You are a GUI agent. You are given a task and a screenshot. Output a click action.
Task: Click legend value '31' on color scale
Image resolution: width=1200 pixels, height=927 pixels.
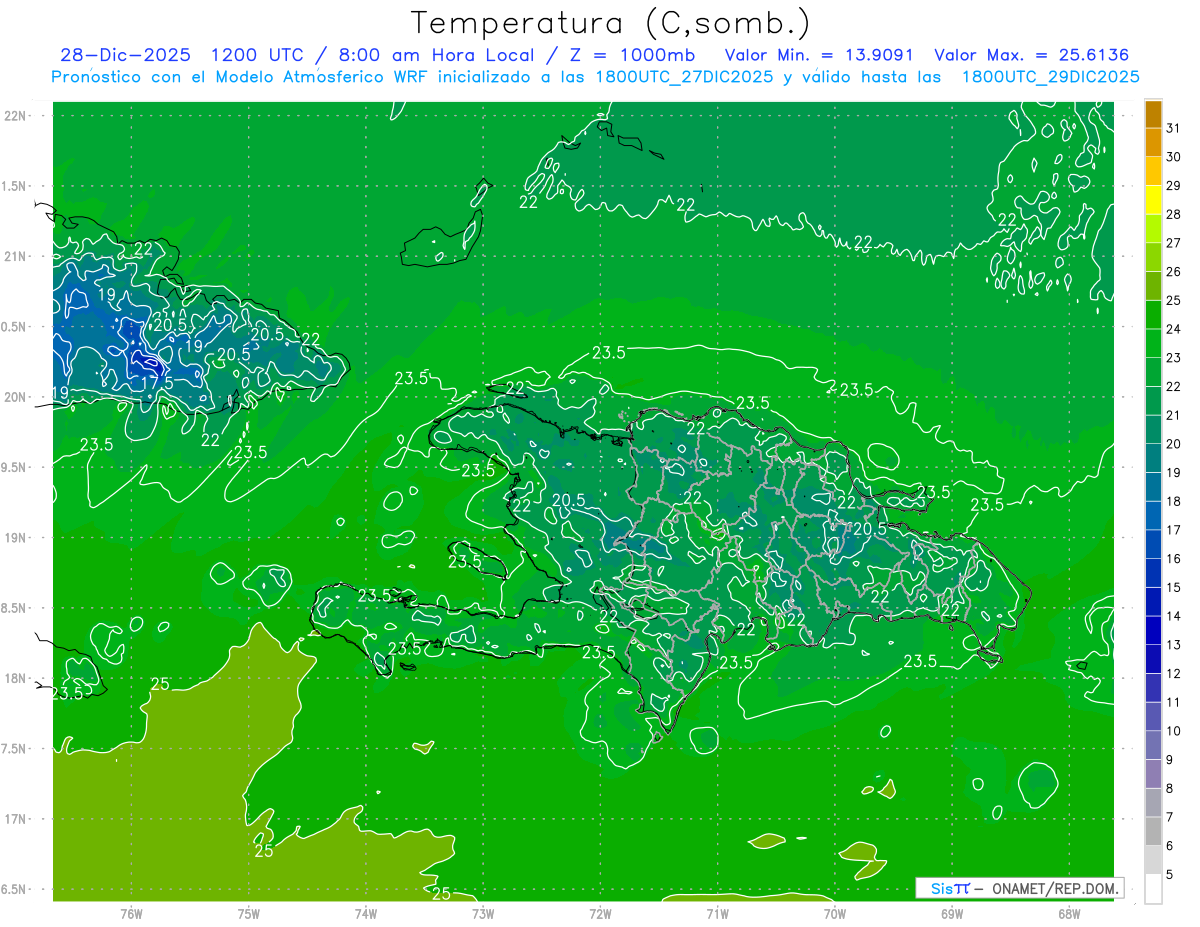click(x=1173, y=128)
